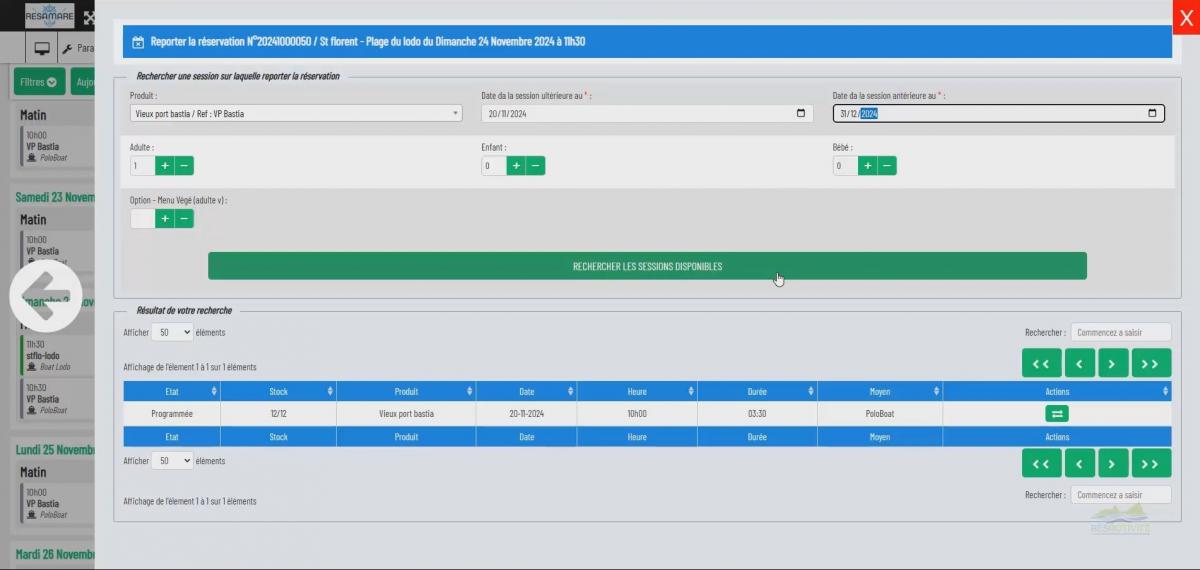Screen dimensions: 1200x570
Task: Click the Programmée cell in results row
Action: (x=172, y=413)
